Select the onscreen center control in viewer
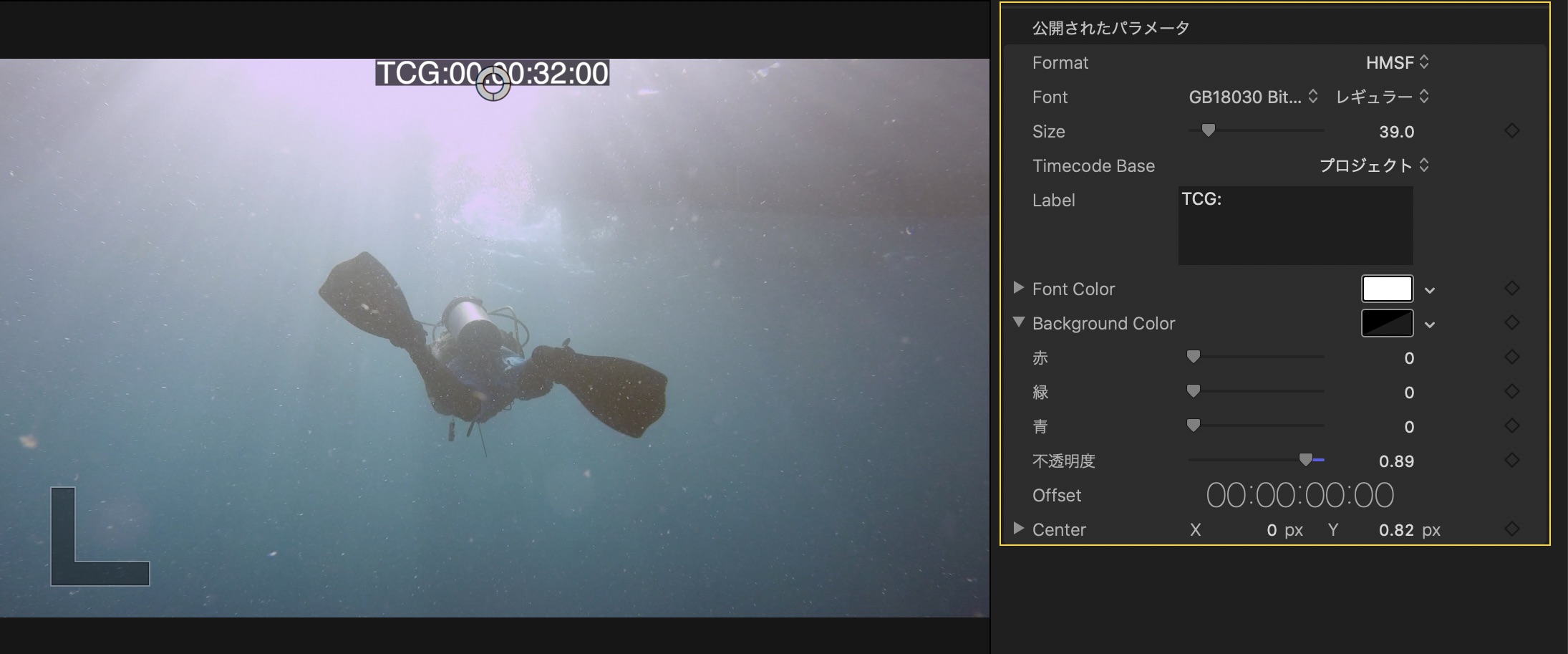The height and width of the screenshot is (654, 1568). click(493, 84)
